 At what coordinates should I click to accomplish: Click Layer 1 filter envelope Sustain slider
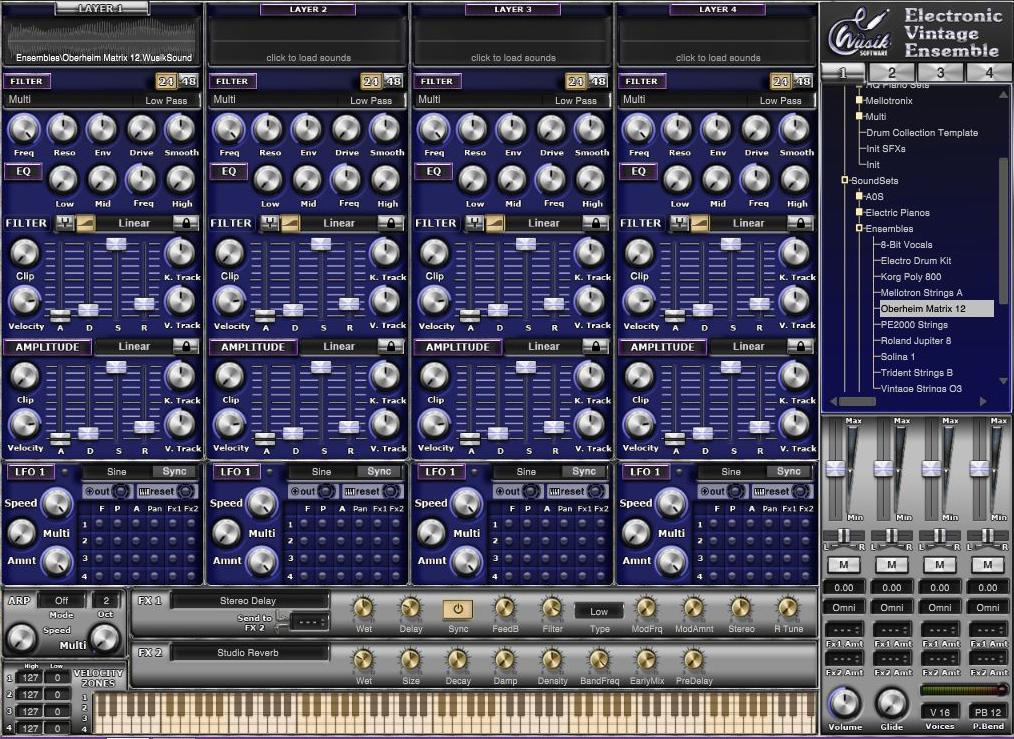click(x=116, y=243)
